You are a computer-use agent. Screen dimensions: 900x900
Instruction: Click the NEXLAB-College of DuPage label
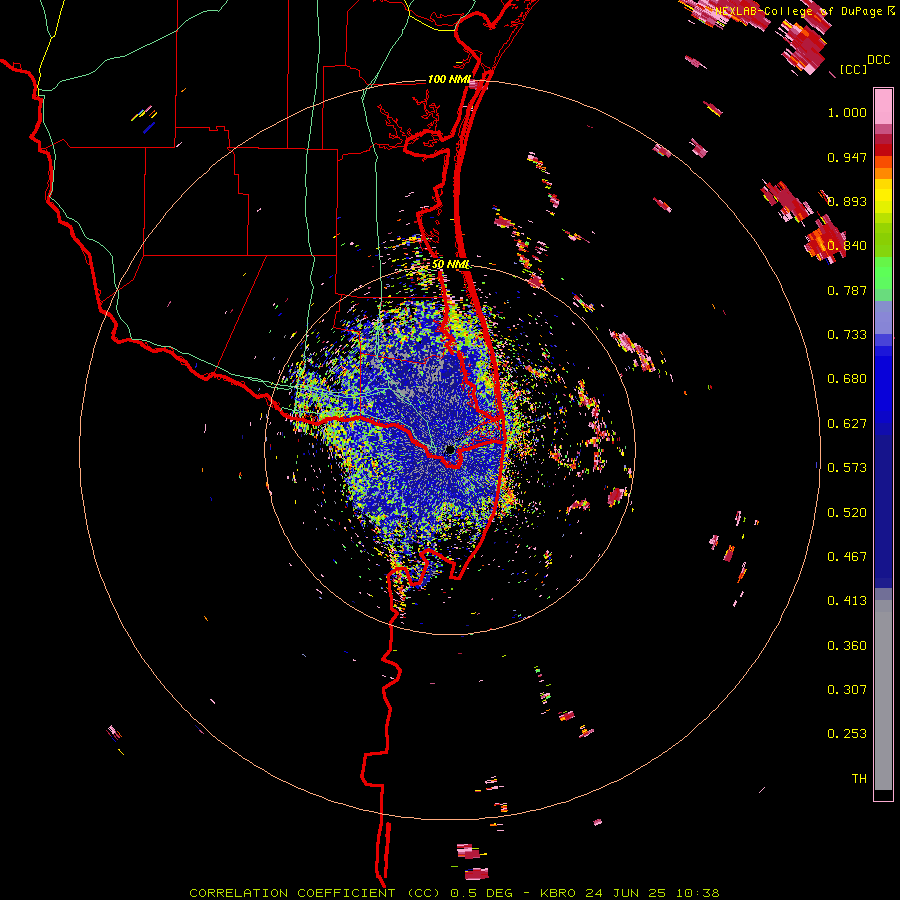[x=800, y=11]
